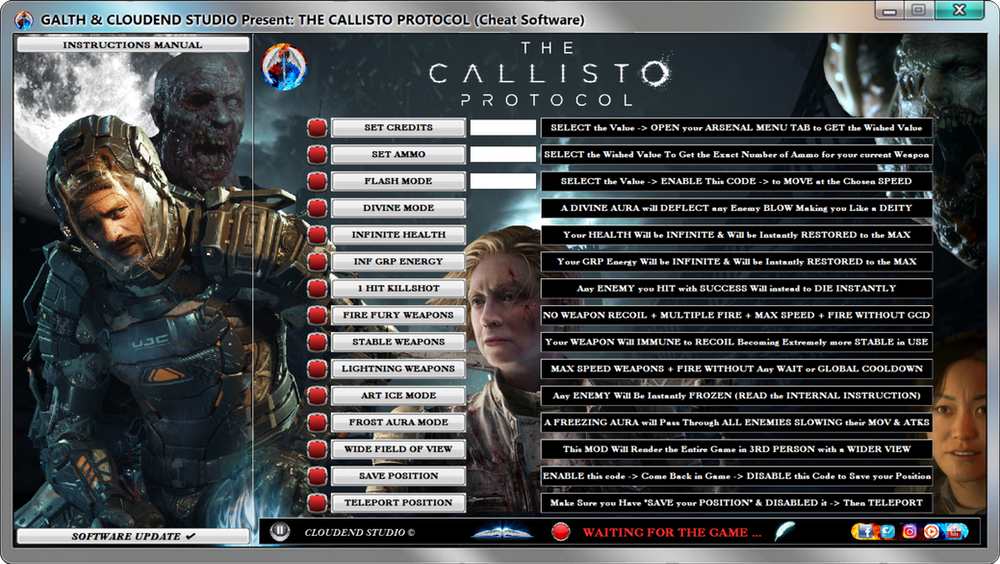This screenshot has height=564, width=1000.
Task: Click the INF GRP ENERGY button
Action: click(399, 262)
